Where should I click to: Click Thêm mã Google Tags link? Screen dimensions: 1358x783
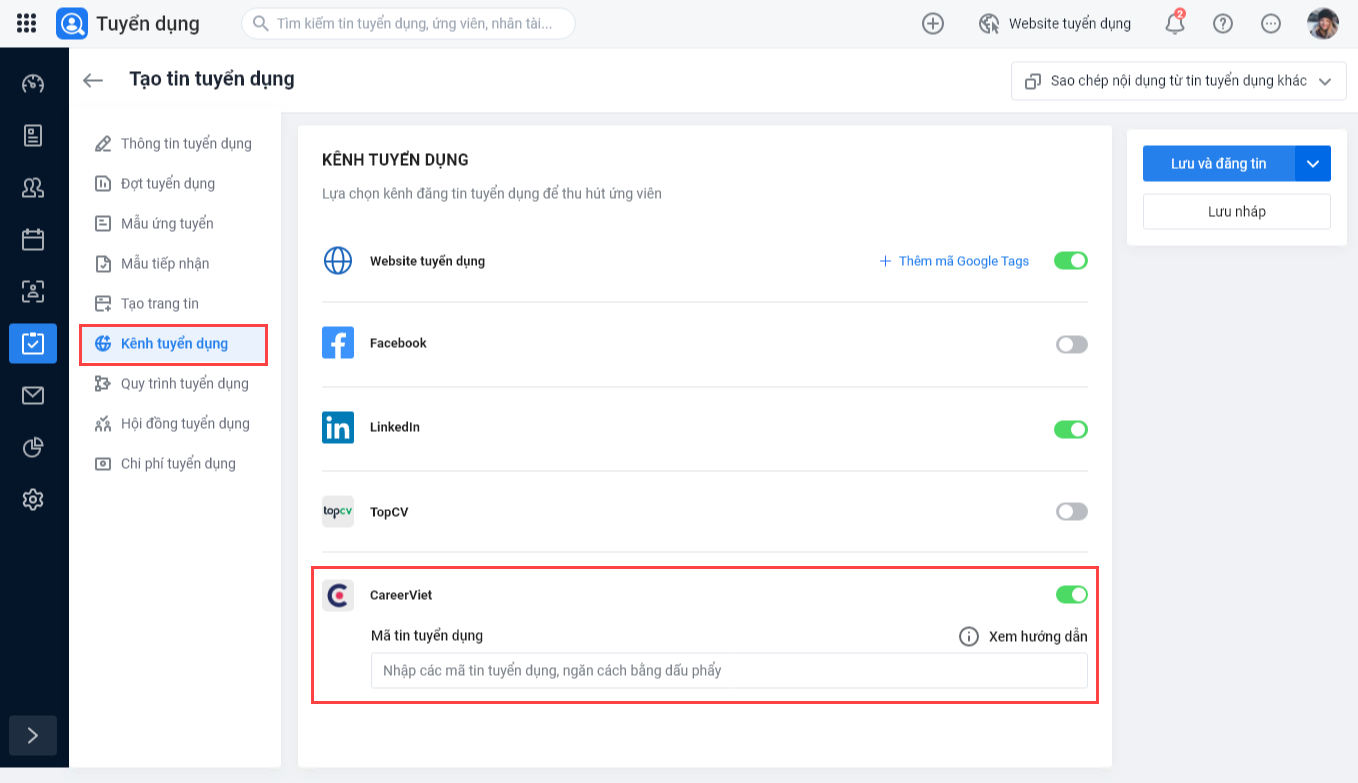click(954, 261)
